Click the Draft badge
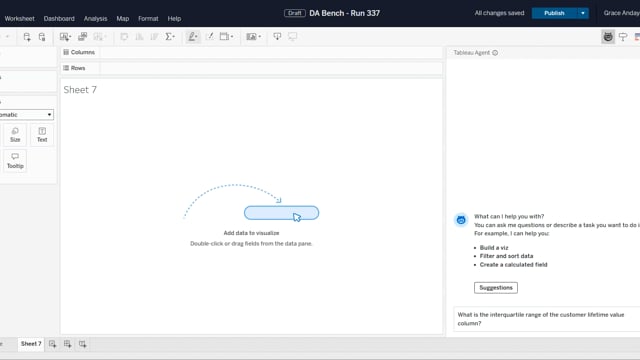The height and width of the screenshot is (360, 640). tap(295, 13)
